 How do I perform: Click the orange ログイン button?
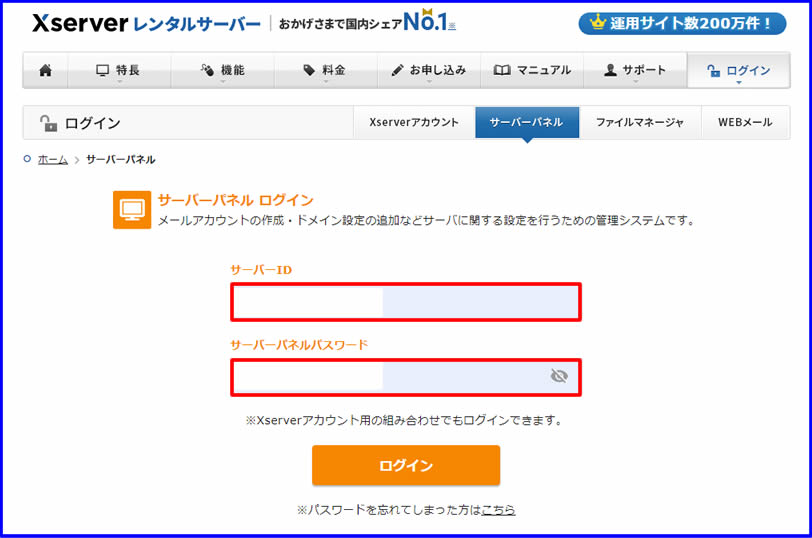(x=406, y=466)
